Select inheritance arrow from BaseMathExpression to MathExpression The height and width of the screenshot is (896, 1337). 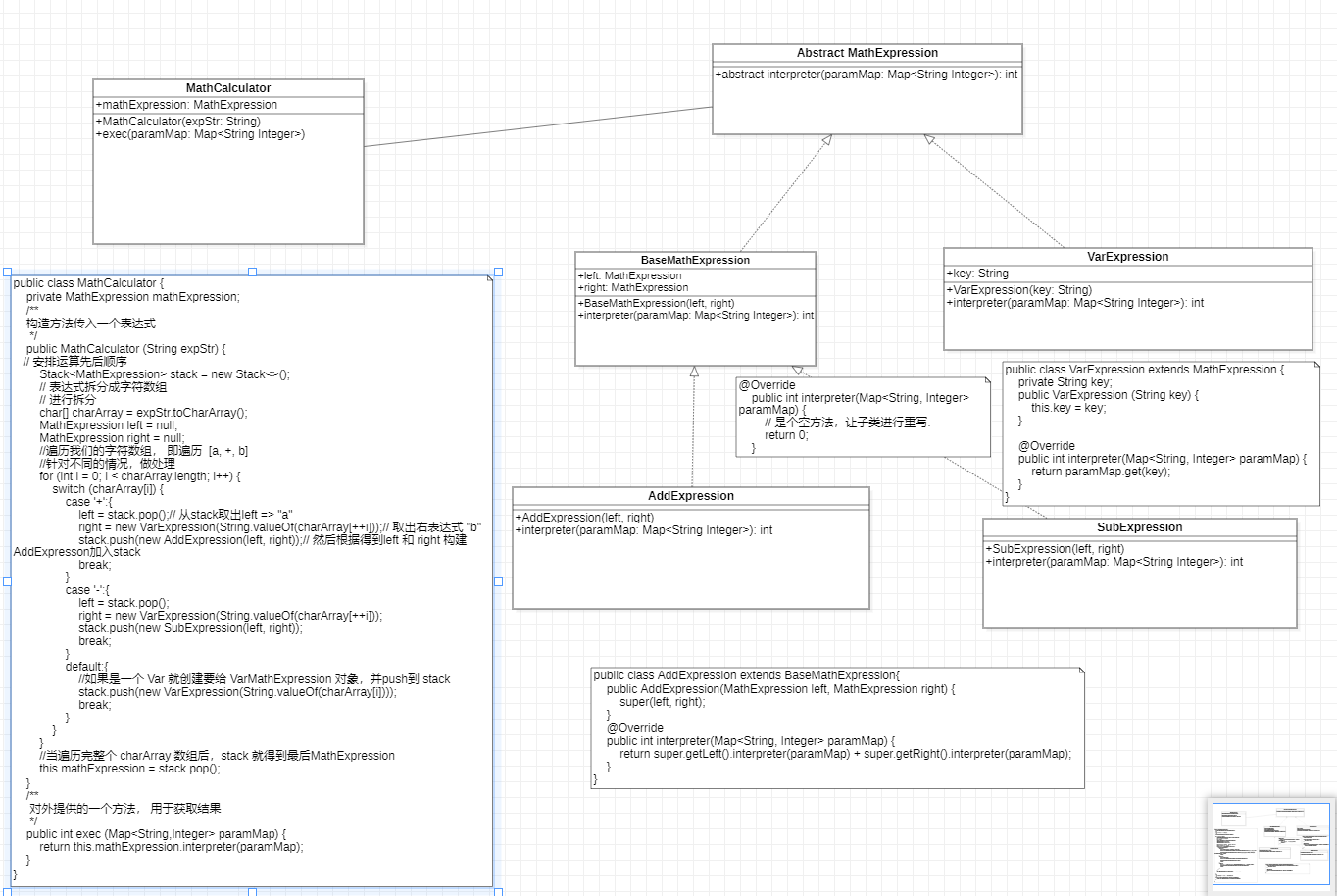(x=787, y=192)
